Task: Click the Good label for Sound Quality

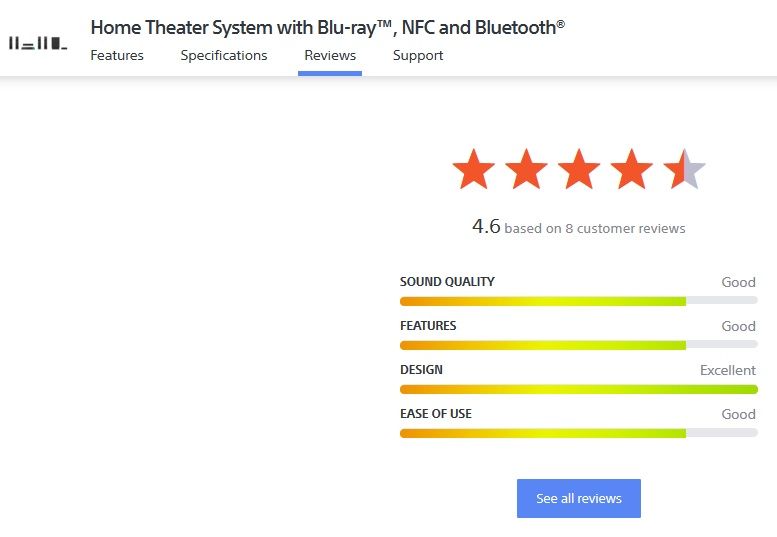Action: click(x=738, y=282)
